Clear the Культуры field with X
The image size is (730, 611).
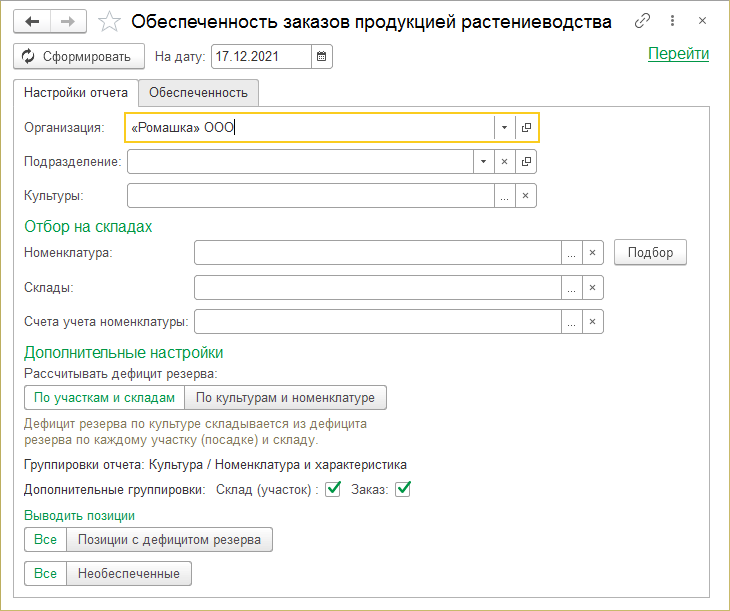526,196
